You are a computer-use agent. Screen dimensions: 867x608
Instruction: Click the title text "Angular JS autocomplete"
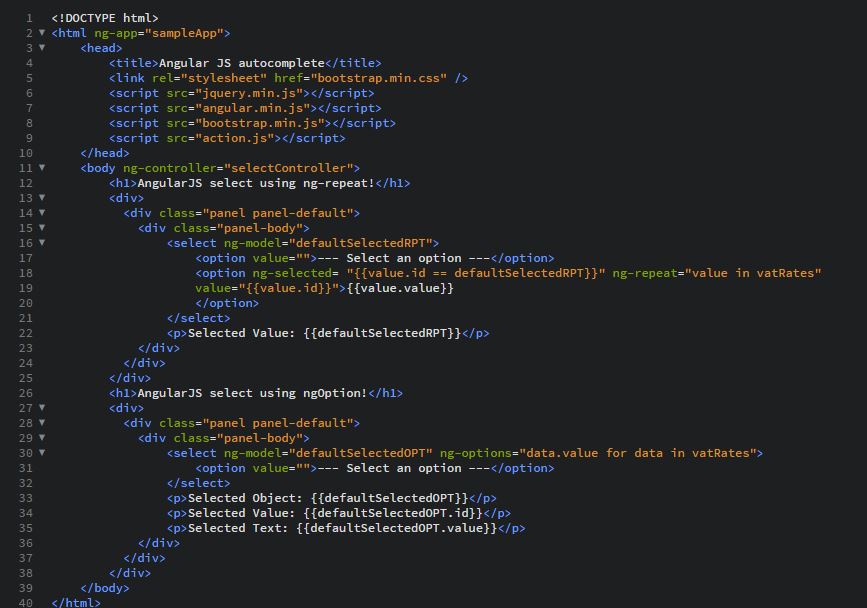[x=242, y=63]
